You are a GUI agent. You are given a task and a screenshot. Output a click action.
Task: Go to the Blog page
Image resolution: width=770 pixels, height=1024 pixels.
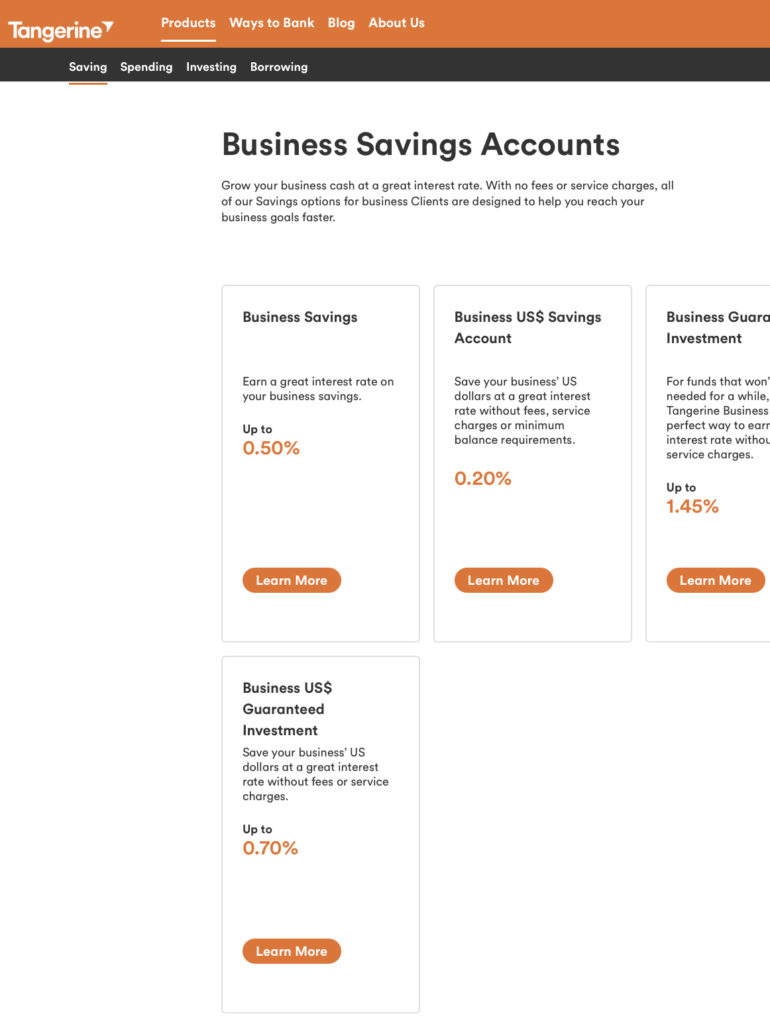[341, 23]
